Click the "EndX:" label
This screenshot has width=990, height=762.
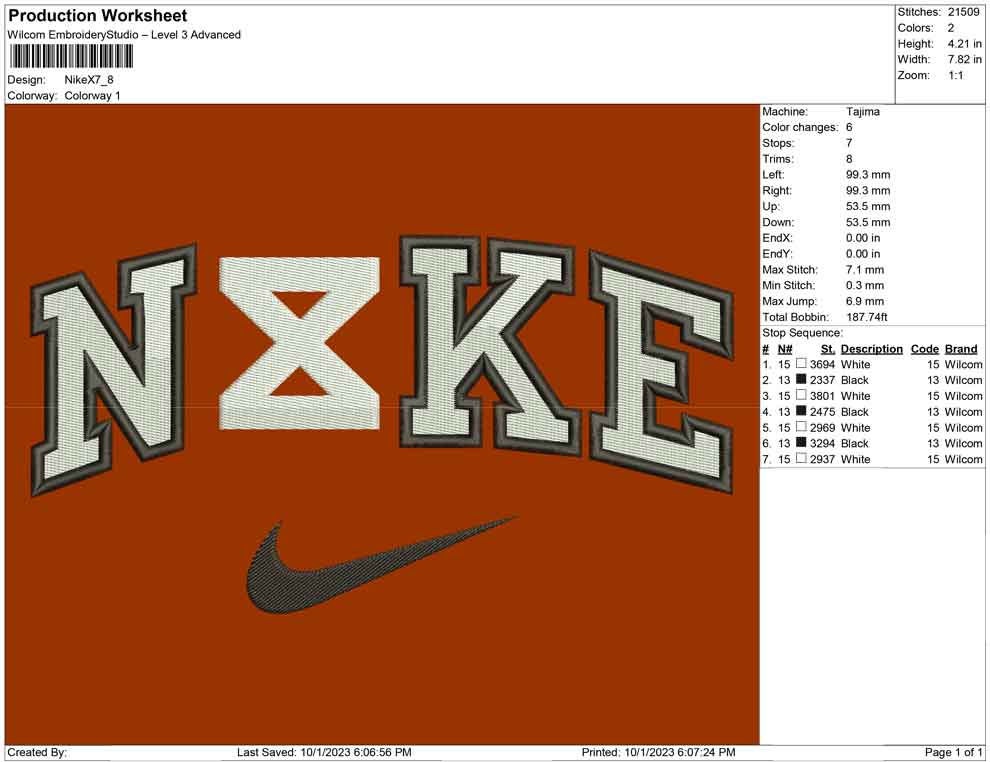tap(777, 237)
